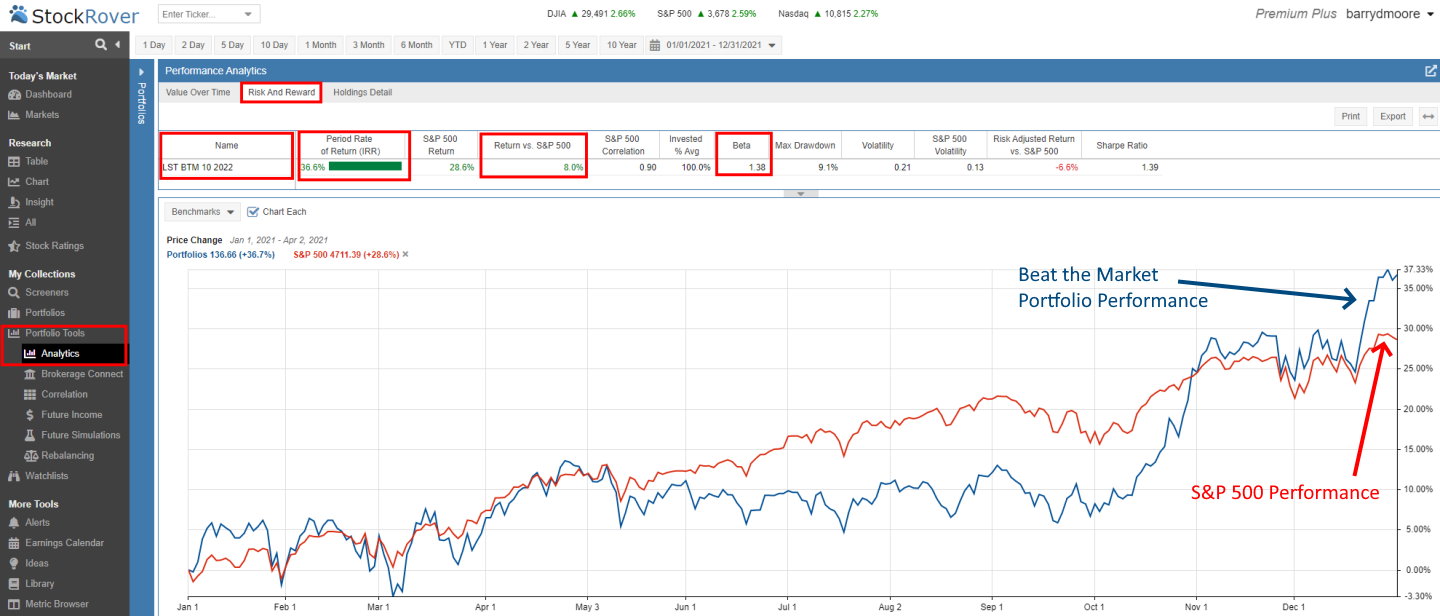Uncheck the Chart Each checkbox

point(254,211)
